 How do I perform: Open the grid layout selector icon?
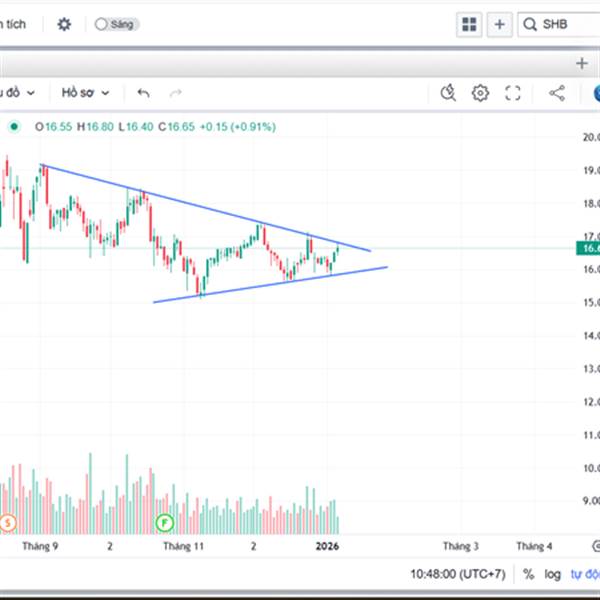pyautogui.click(x=468, y=24)
